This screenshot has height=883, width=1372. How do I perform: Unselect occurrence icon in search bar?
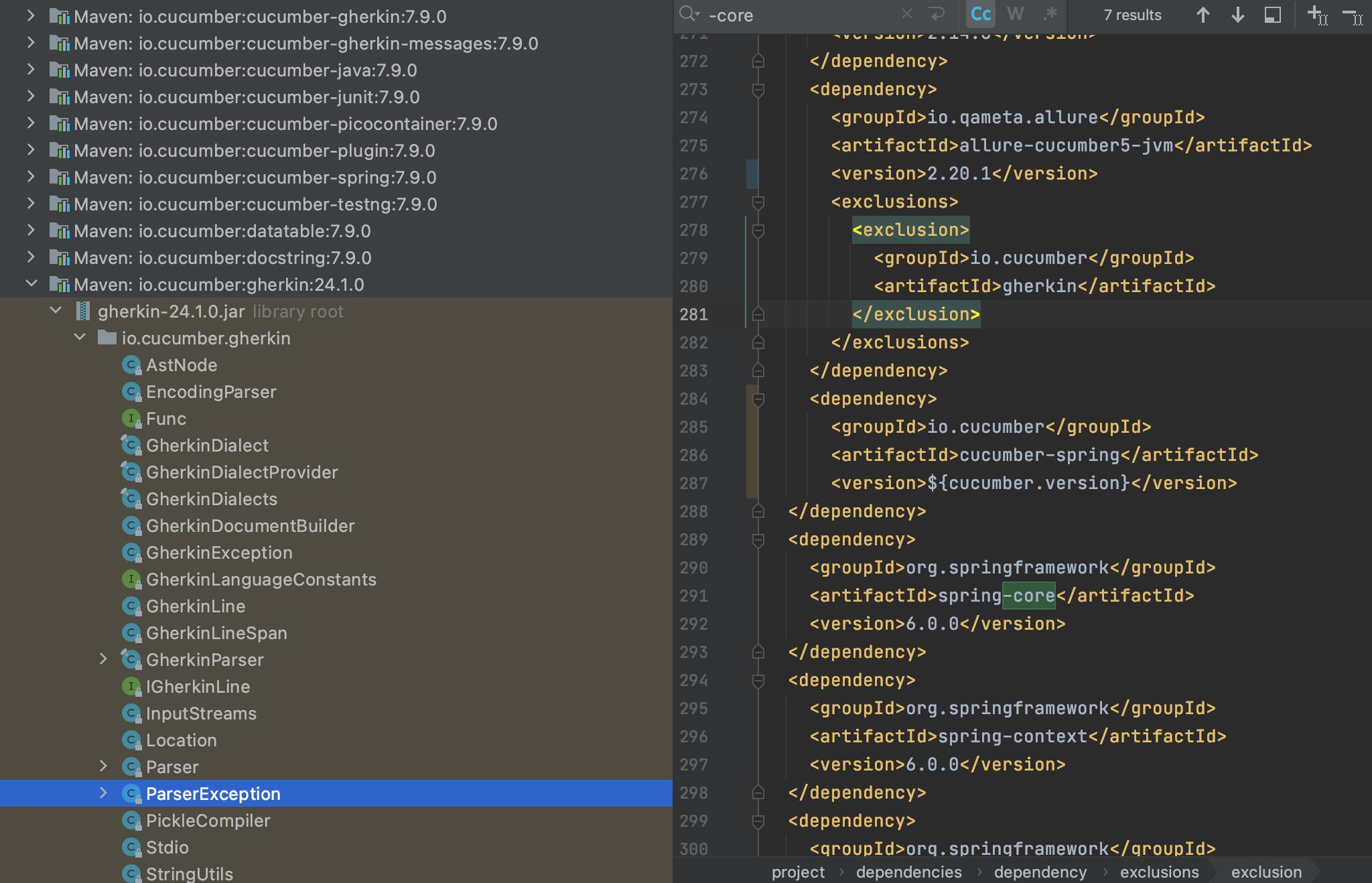[x=1352, y=15]
